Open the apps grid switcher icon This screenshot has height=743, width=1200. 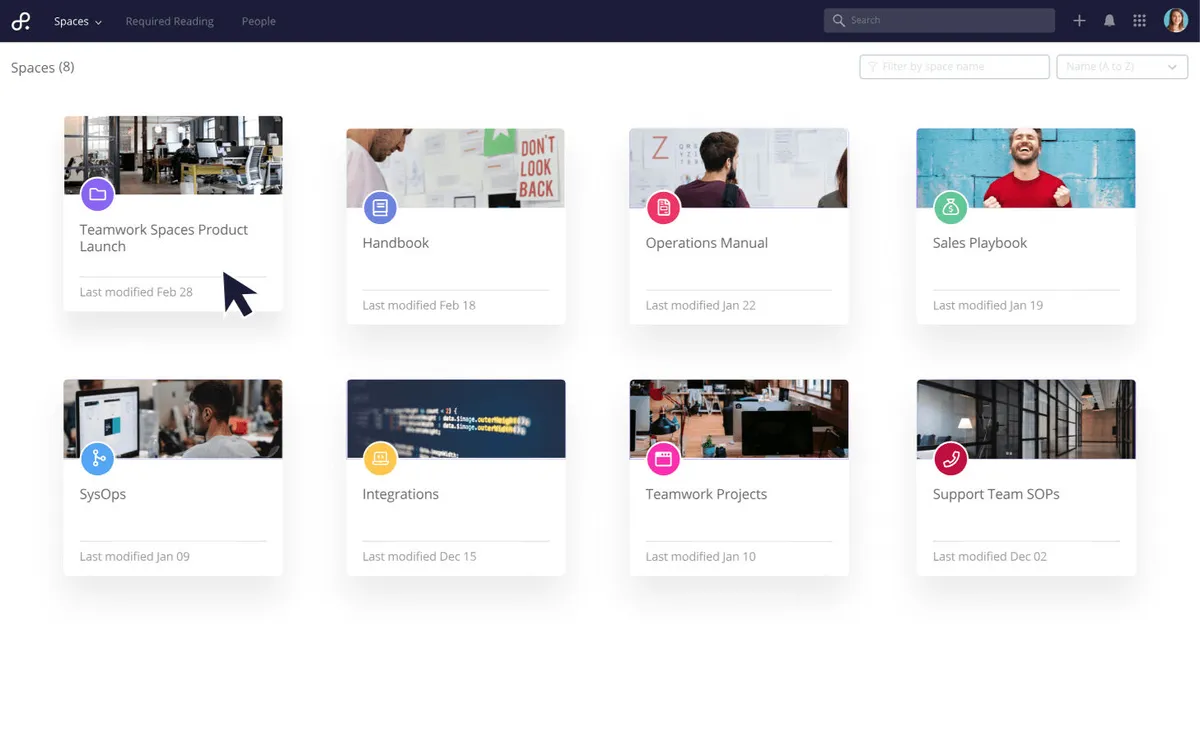coord(1139,20)
